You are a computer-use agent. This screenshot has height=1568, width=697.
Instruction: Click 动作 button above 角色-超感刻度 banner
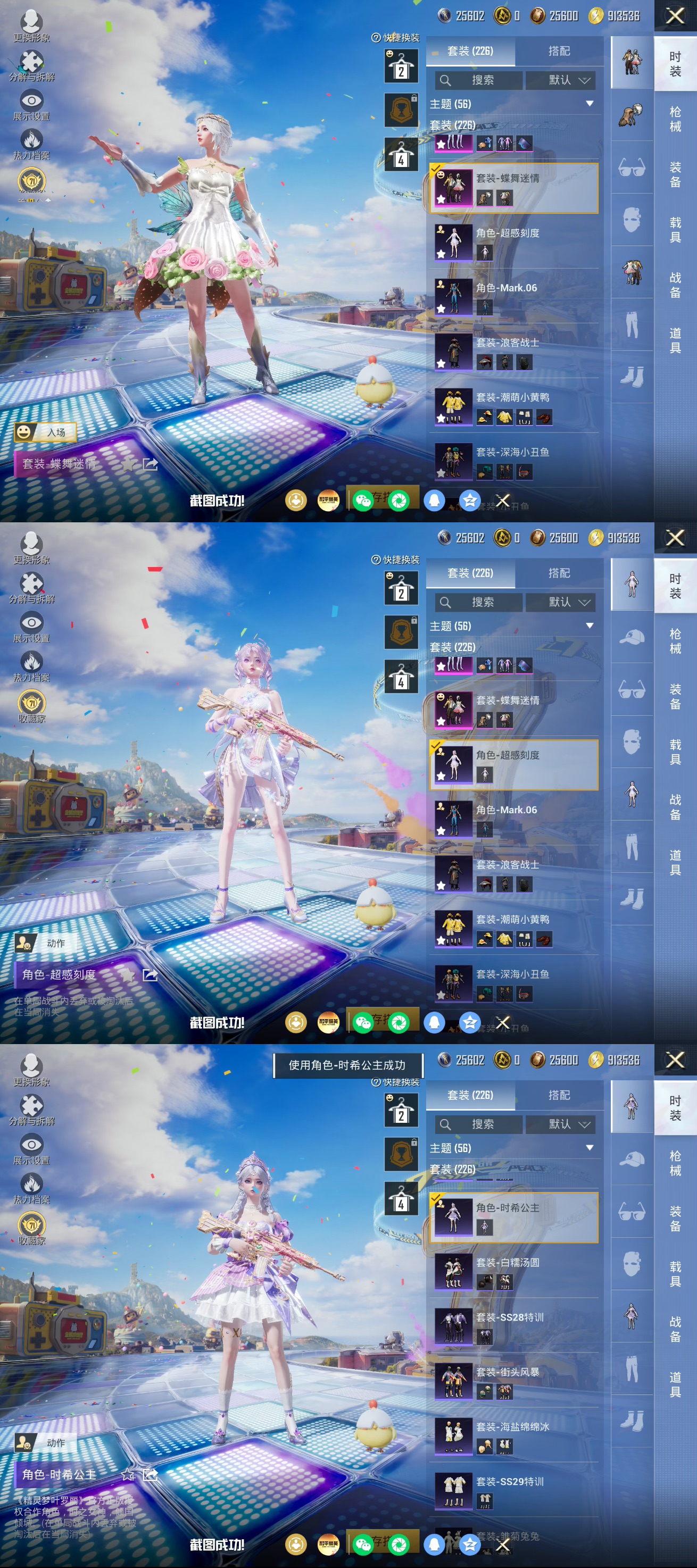coord(46,944)
